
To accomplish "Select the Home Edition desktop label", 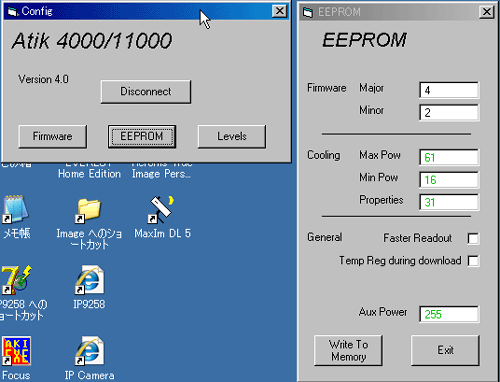I will (x=89, y=174).
